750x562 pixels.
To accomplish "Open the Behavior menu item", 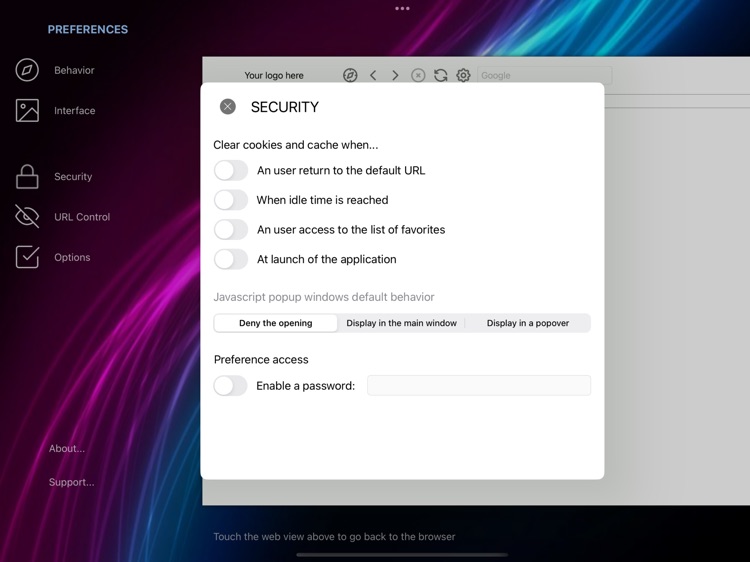I will pos(74,70).
